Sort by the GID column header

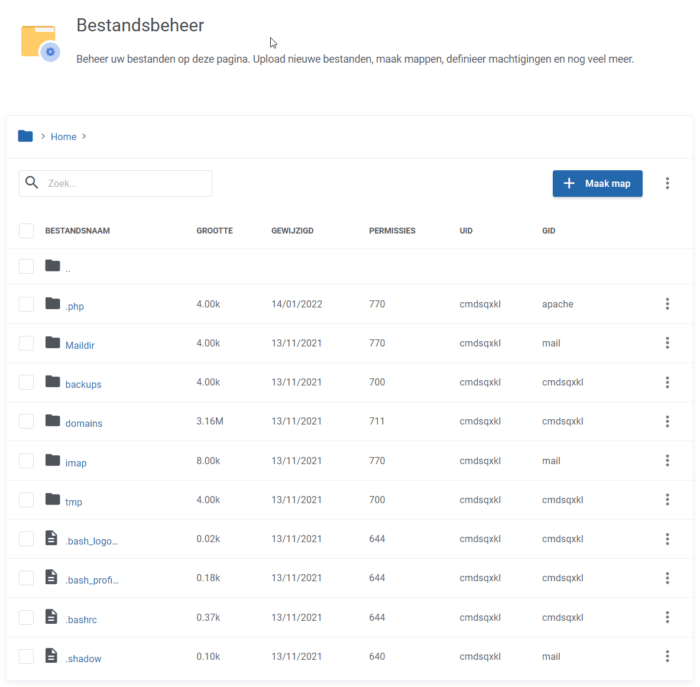coord(549,231)
